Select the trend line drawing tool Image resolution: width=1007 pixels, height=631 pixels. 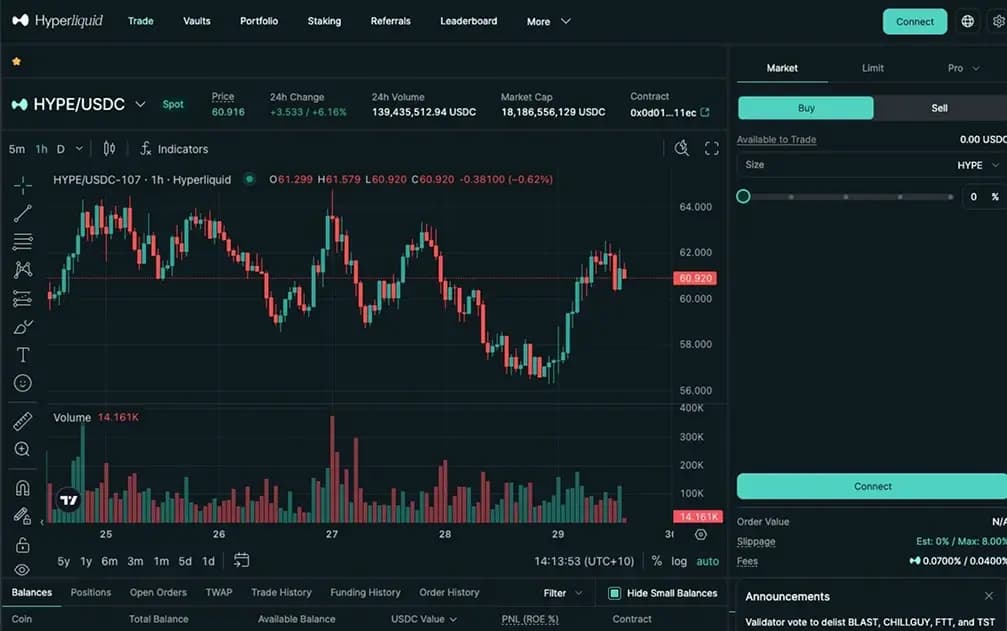pos(22,213)
